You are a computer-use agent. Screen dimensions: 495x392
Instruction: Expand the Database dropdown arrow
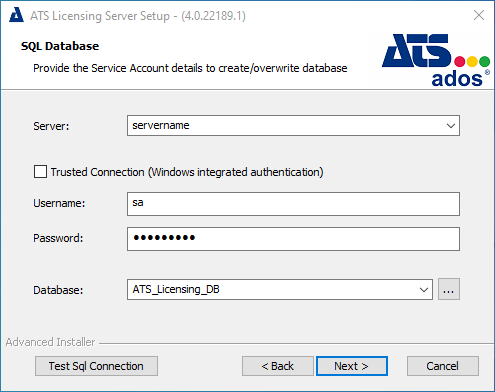coord(424,290)
